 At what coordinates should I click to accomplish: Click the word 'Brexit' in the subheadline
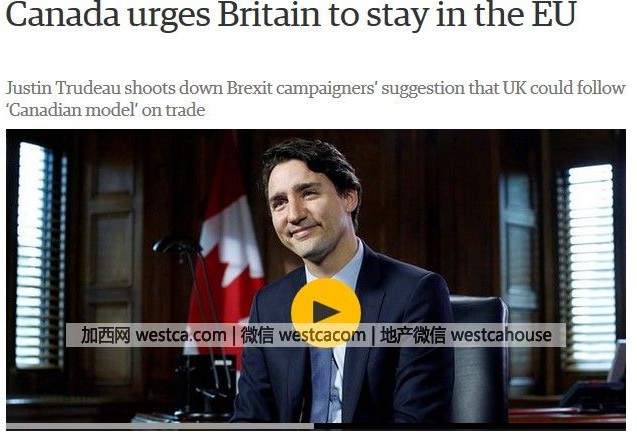pos(249,88)
